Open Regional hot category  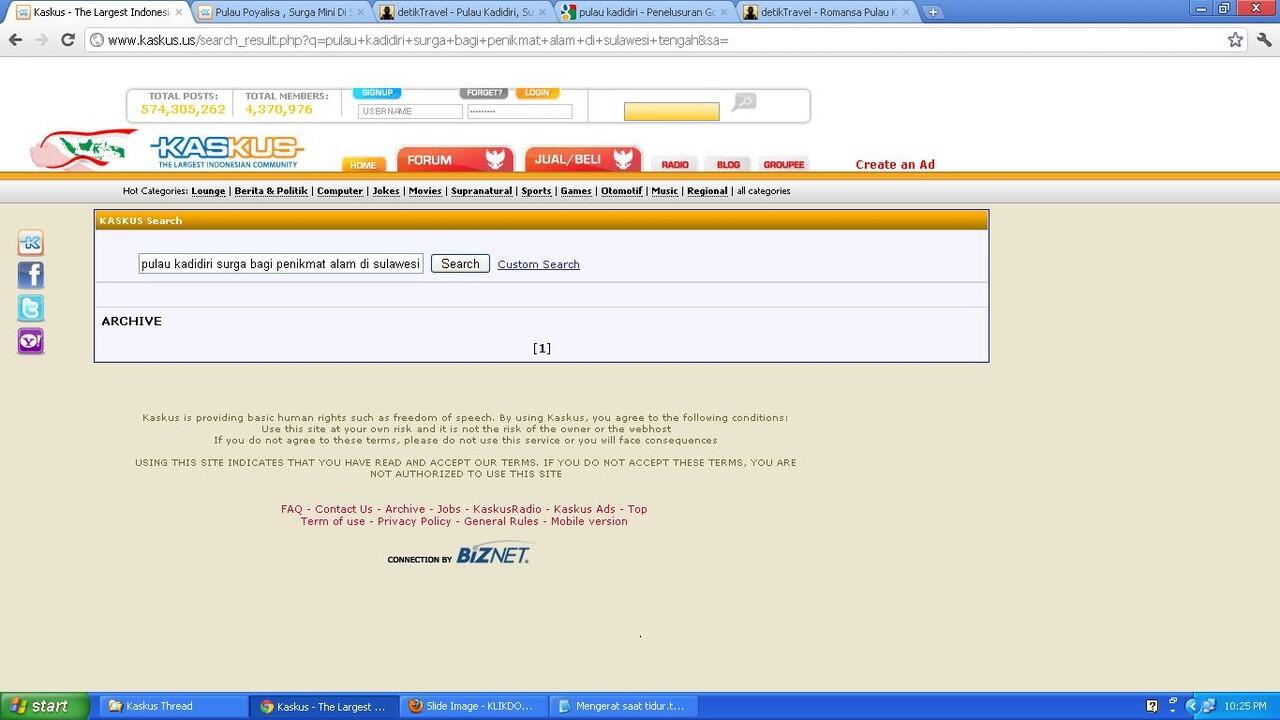pyautogui.click(x=707, y=191)
